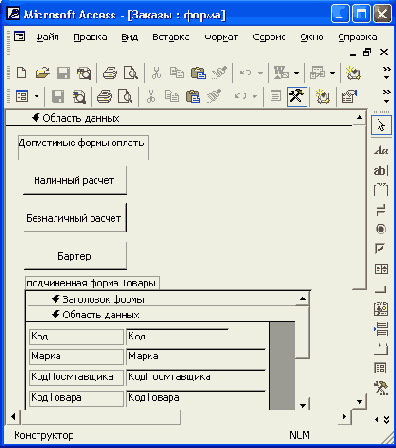Select the Check Box tool in toolbox
Viewport: 396px width, 448px height.
[x=381, y=248]
